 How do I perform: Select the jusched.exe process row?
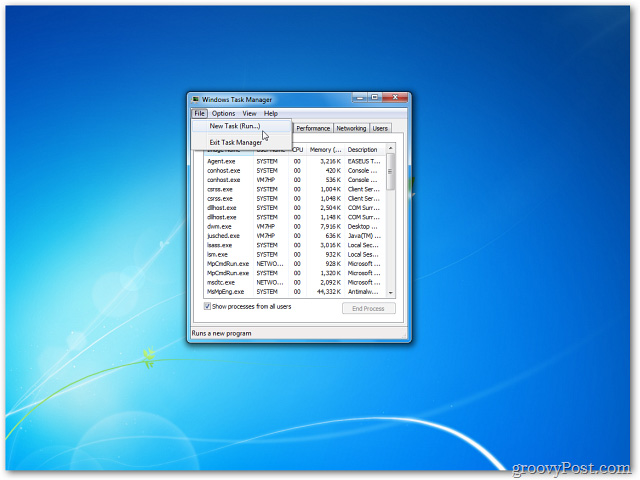point(295,236)
